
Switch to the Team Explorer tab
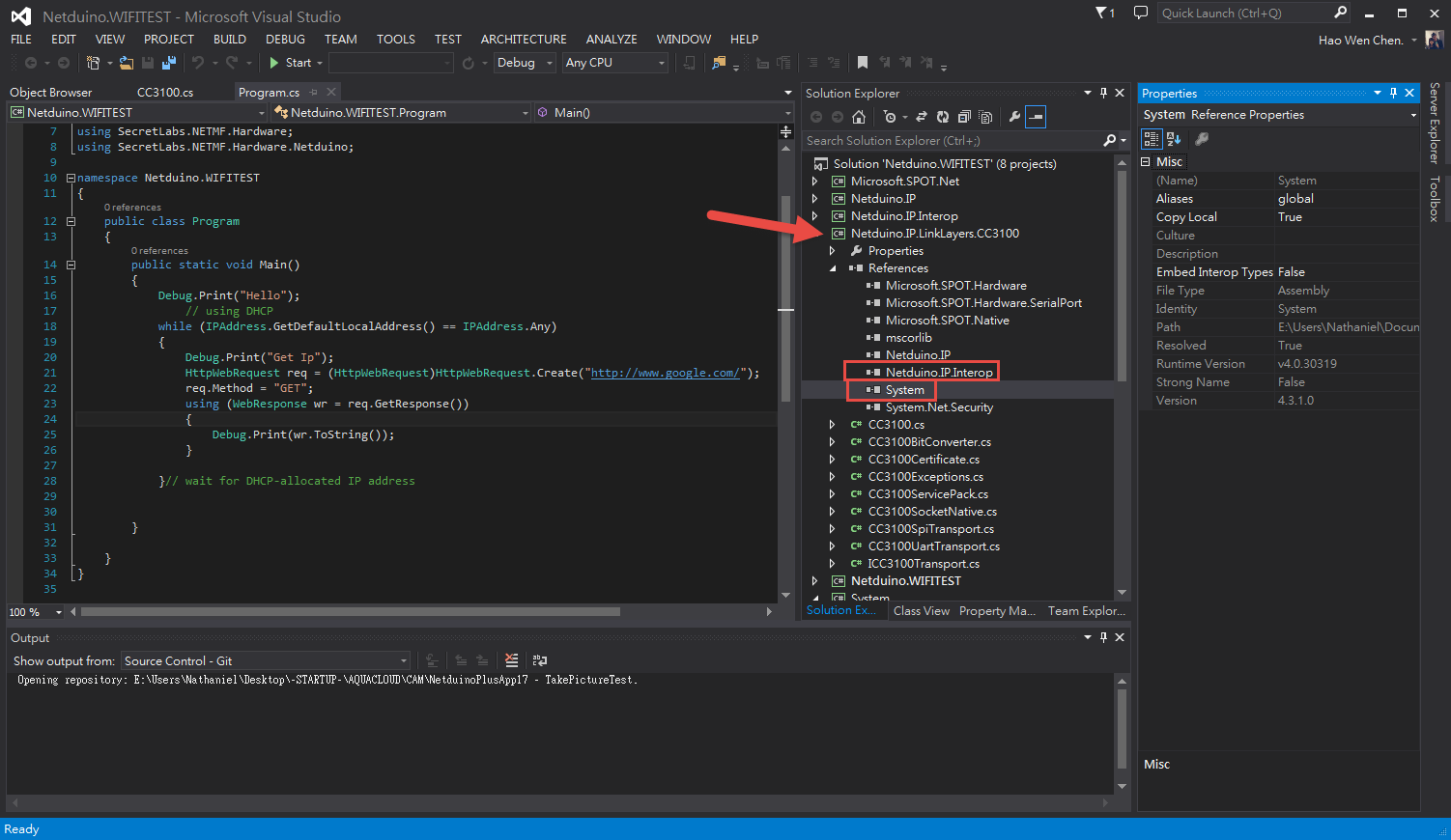click(x=1087, y=611)
